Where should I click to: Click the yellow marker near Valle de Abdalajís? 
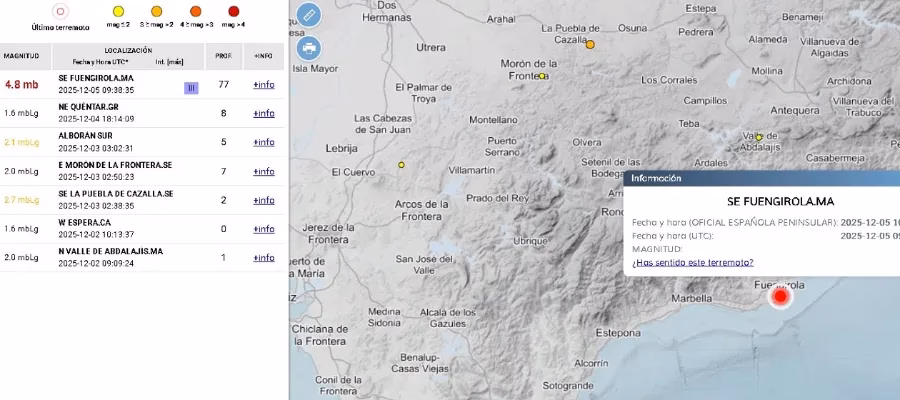[760, 137]
